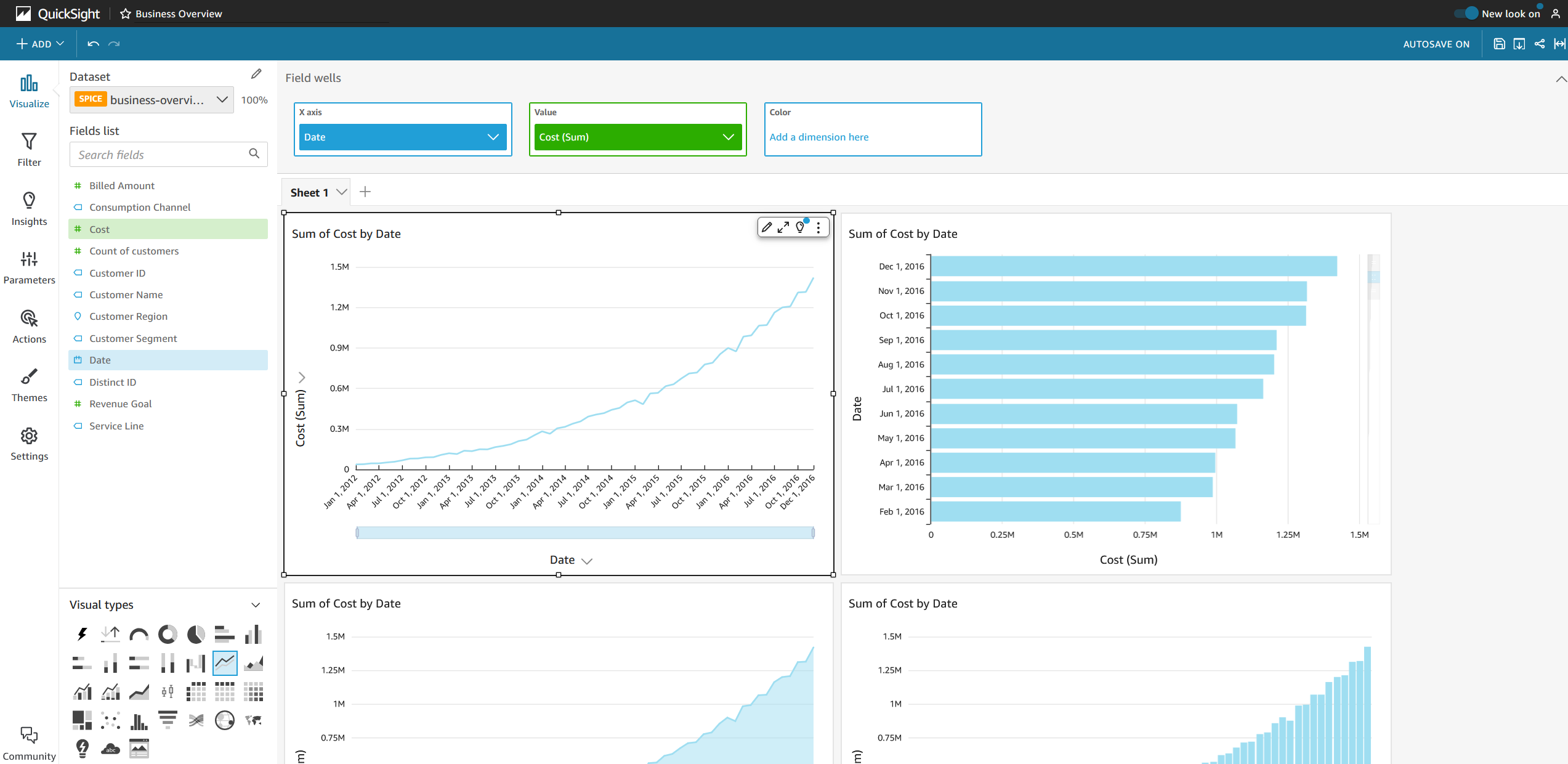
Task: Pick the word cloud visual type
Action: pos(110,749)
